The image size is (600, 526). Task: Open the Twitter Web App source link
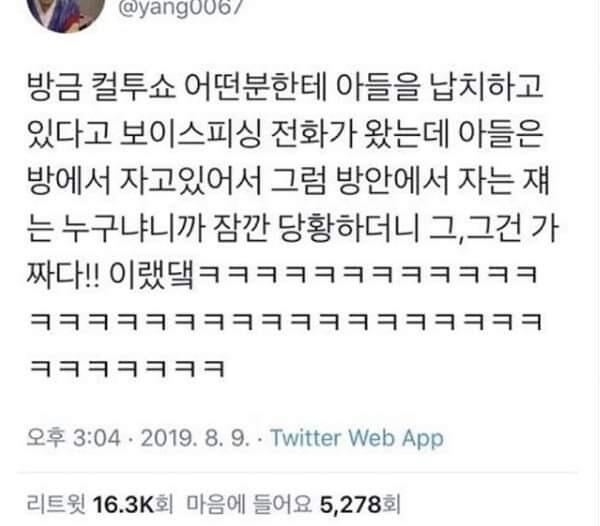[357, 438]
